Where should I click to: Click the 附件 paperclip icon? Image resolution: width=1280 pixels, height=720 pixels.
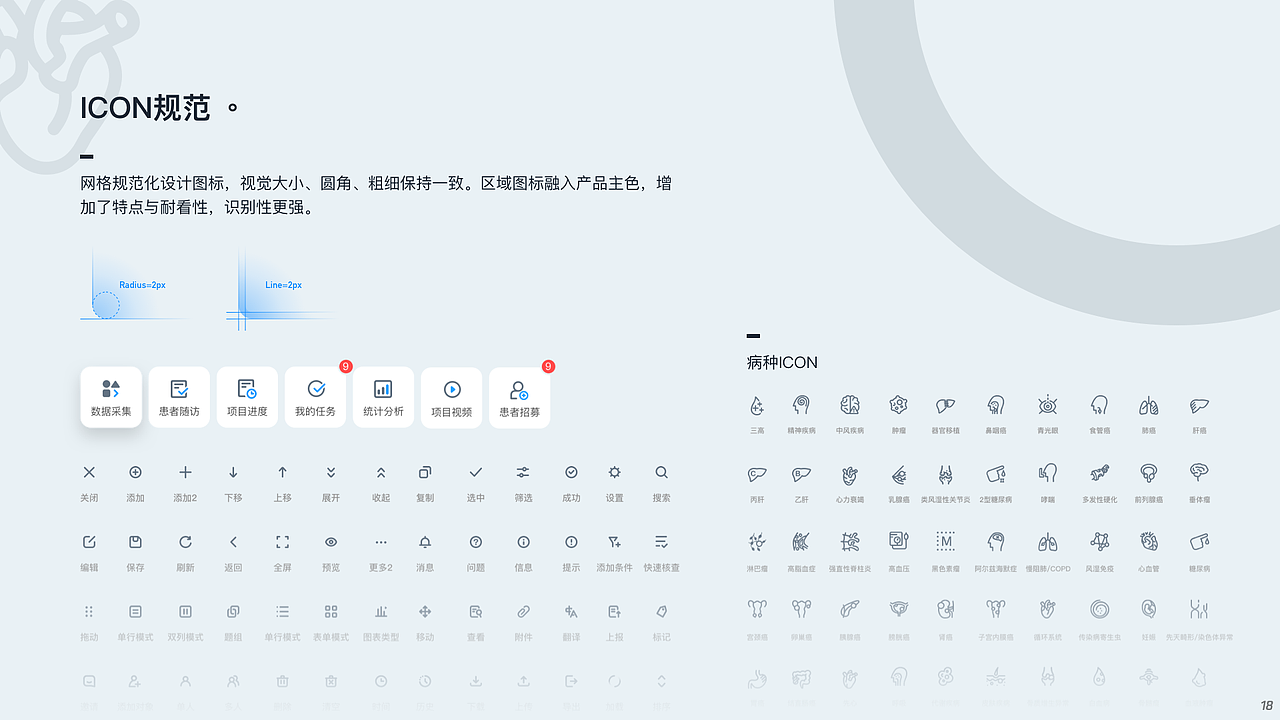coord(523,611)
